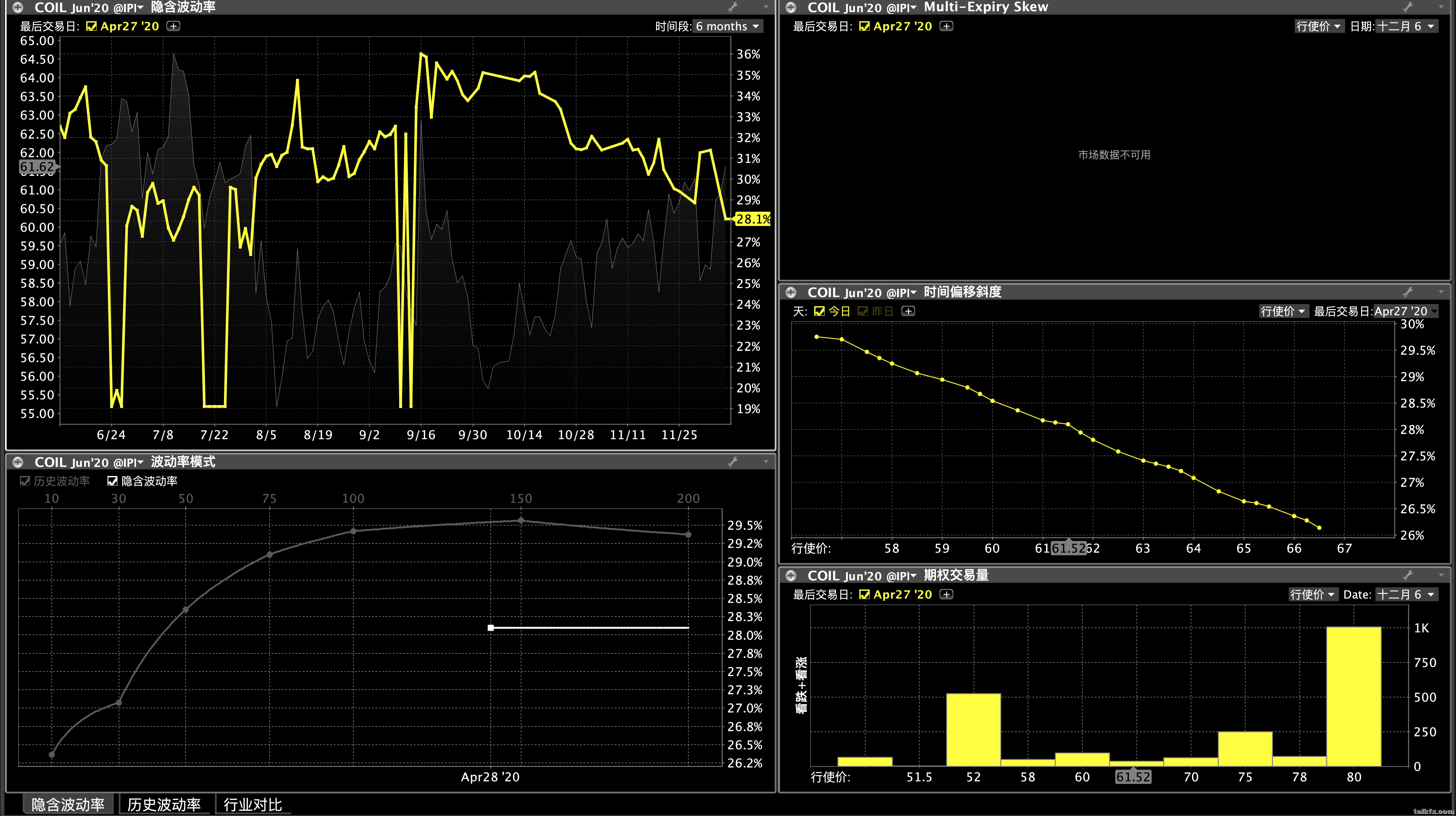Open the COIL Jun'20 @IPI dropdown in the 隐含波动率 panel

click(x=89, y=7)
